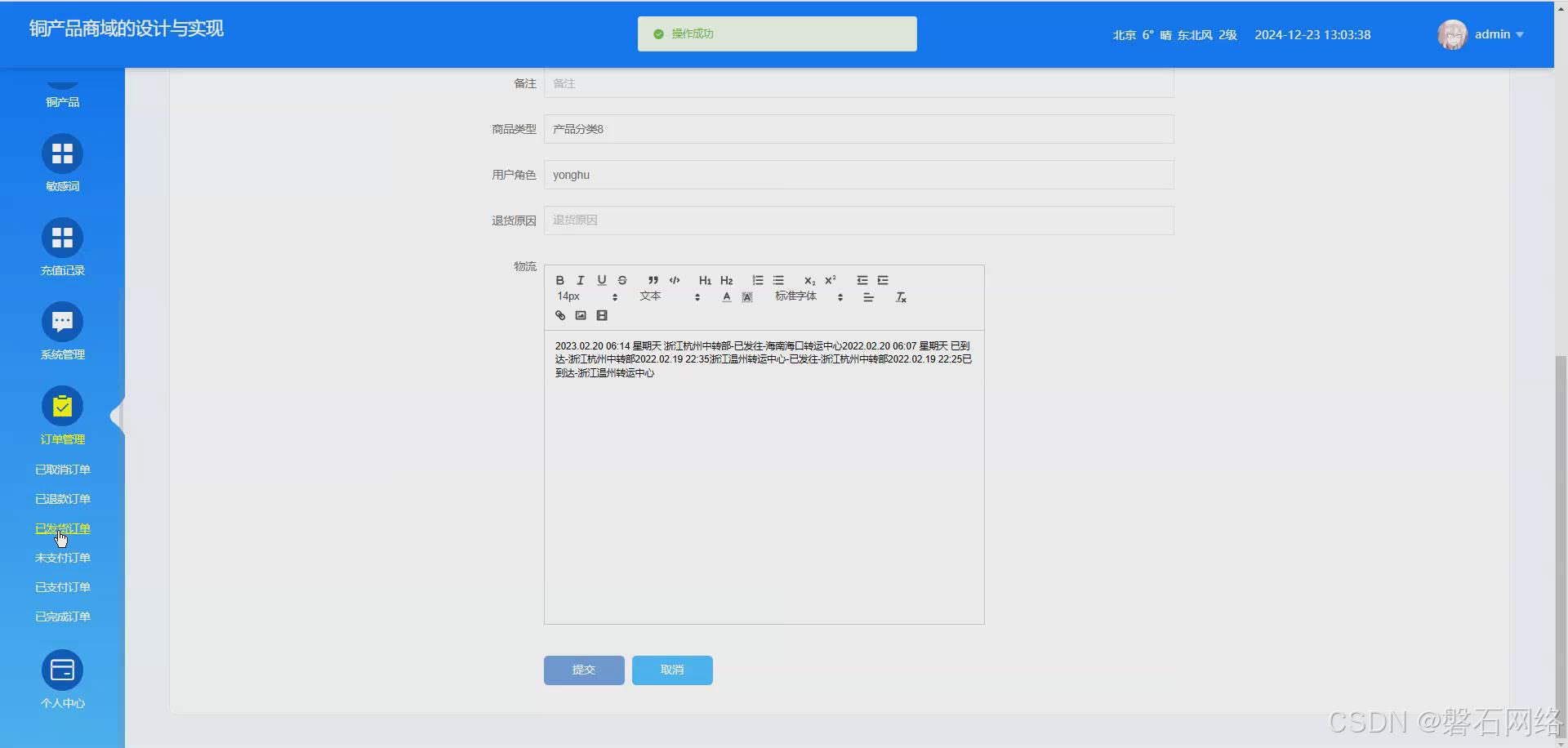
Task: Collapse the 订单管理 sidebar section
Action: (x=62, y=416)
